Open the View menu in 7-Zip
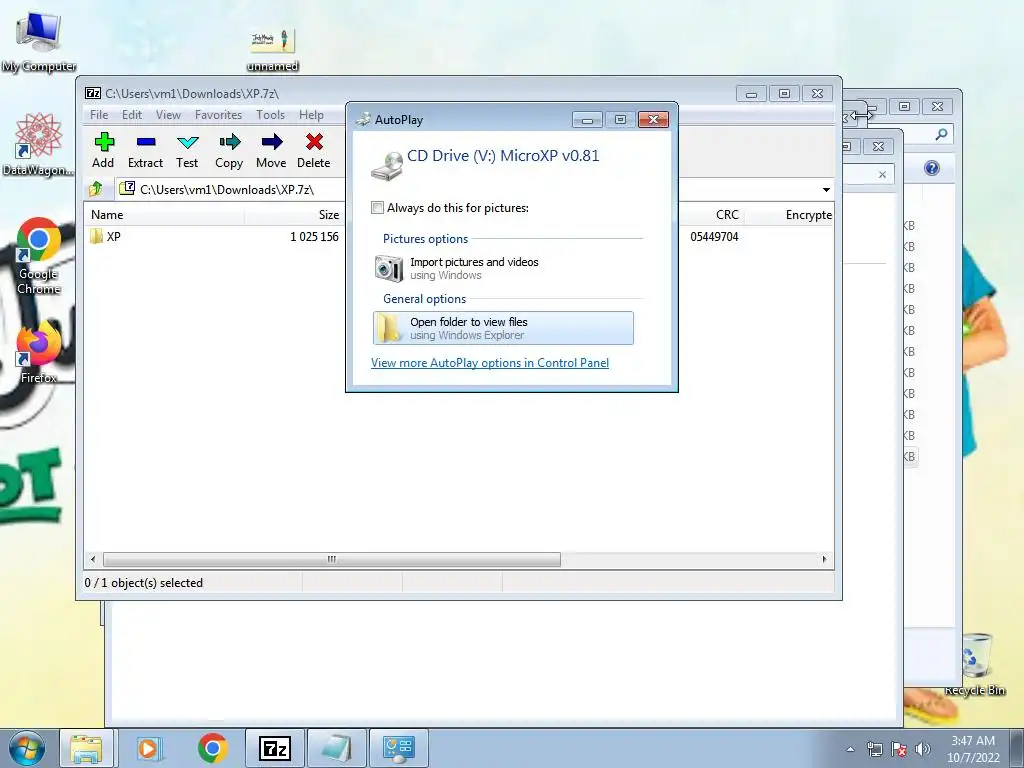 pyautogui.click(x=168, y=115)
